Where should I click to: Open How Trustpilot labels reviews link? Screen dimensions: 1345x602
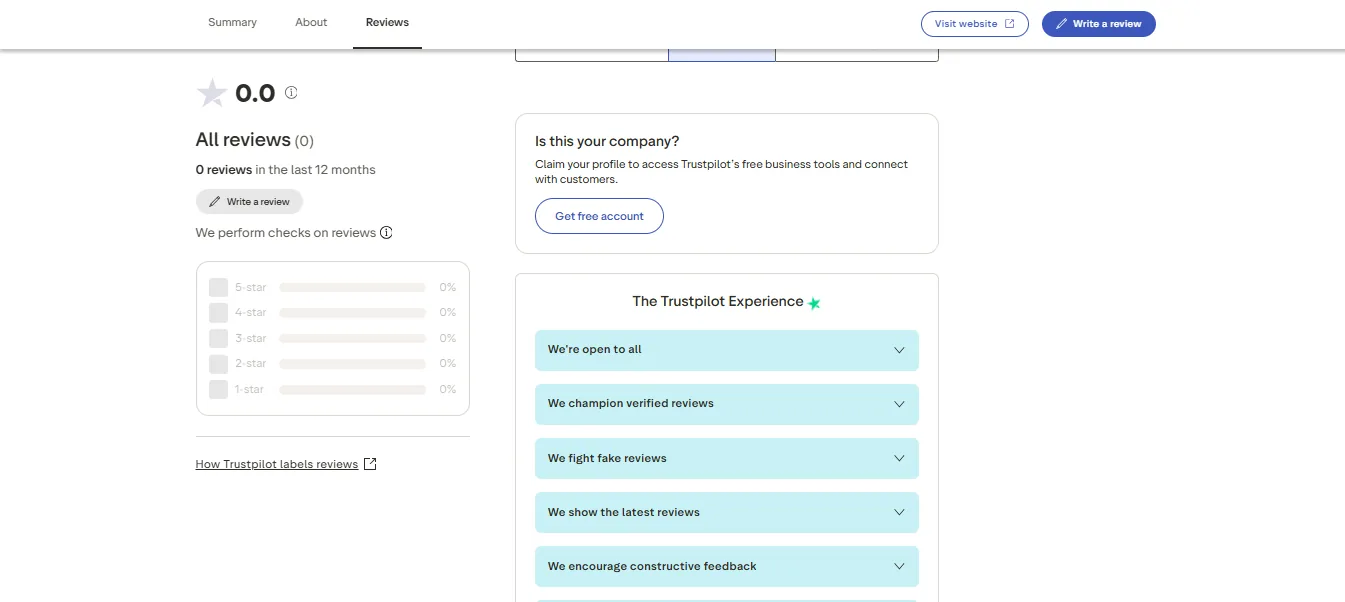pyautogui.click(x=277, y=464)
